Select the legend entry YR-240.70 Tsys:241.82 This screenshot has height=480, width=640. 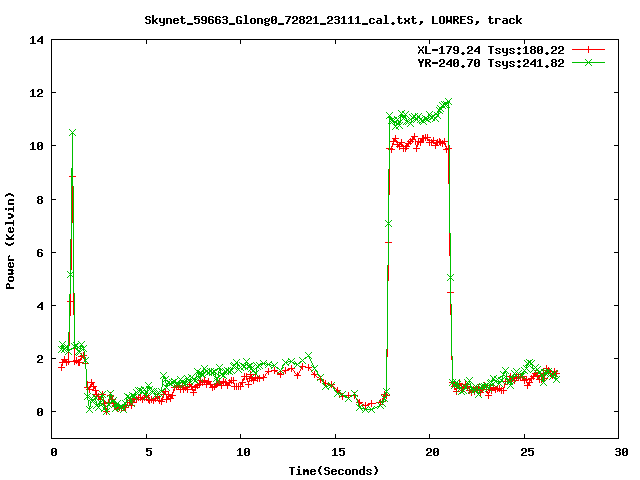click(491, 63)
